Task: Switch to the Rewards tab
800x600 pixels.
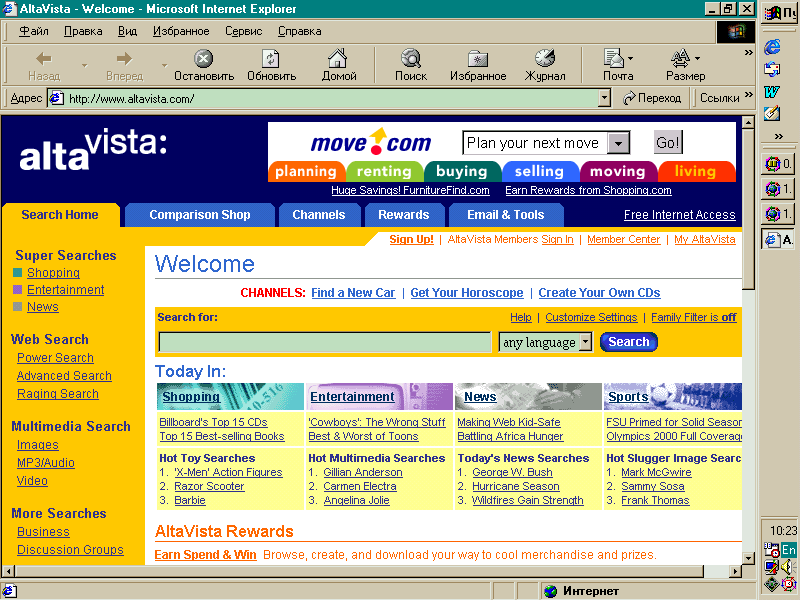Action: pos(404,215)
